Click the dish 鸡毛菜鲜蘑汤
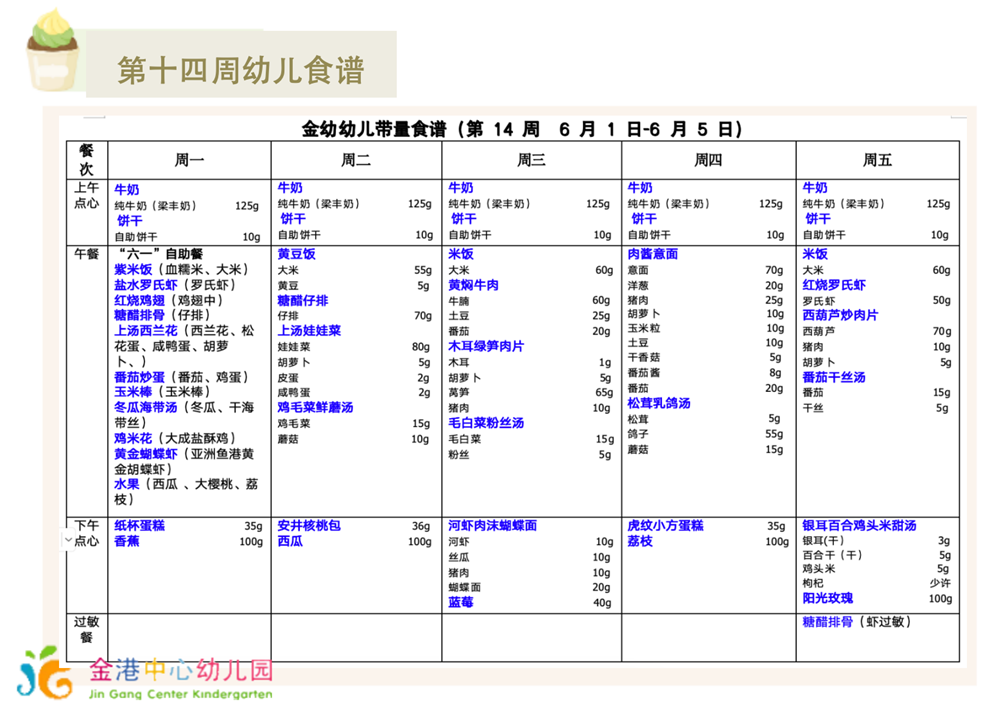 pyautogui.click(x=315, y=407)
